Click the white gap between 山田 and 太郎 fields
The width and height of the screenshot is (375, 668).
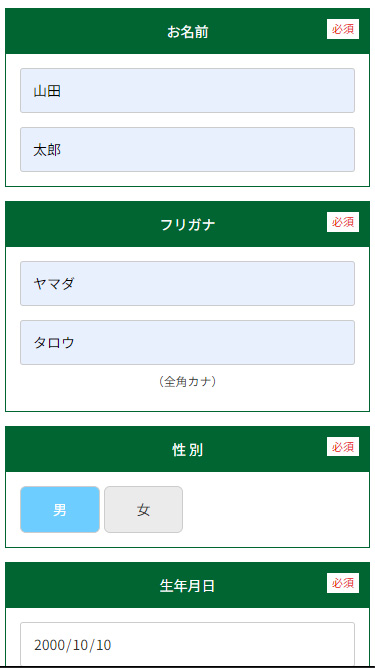188,120
